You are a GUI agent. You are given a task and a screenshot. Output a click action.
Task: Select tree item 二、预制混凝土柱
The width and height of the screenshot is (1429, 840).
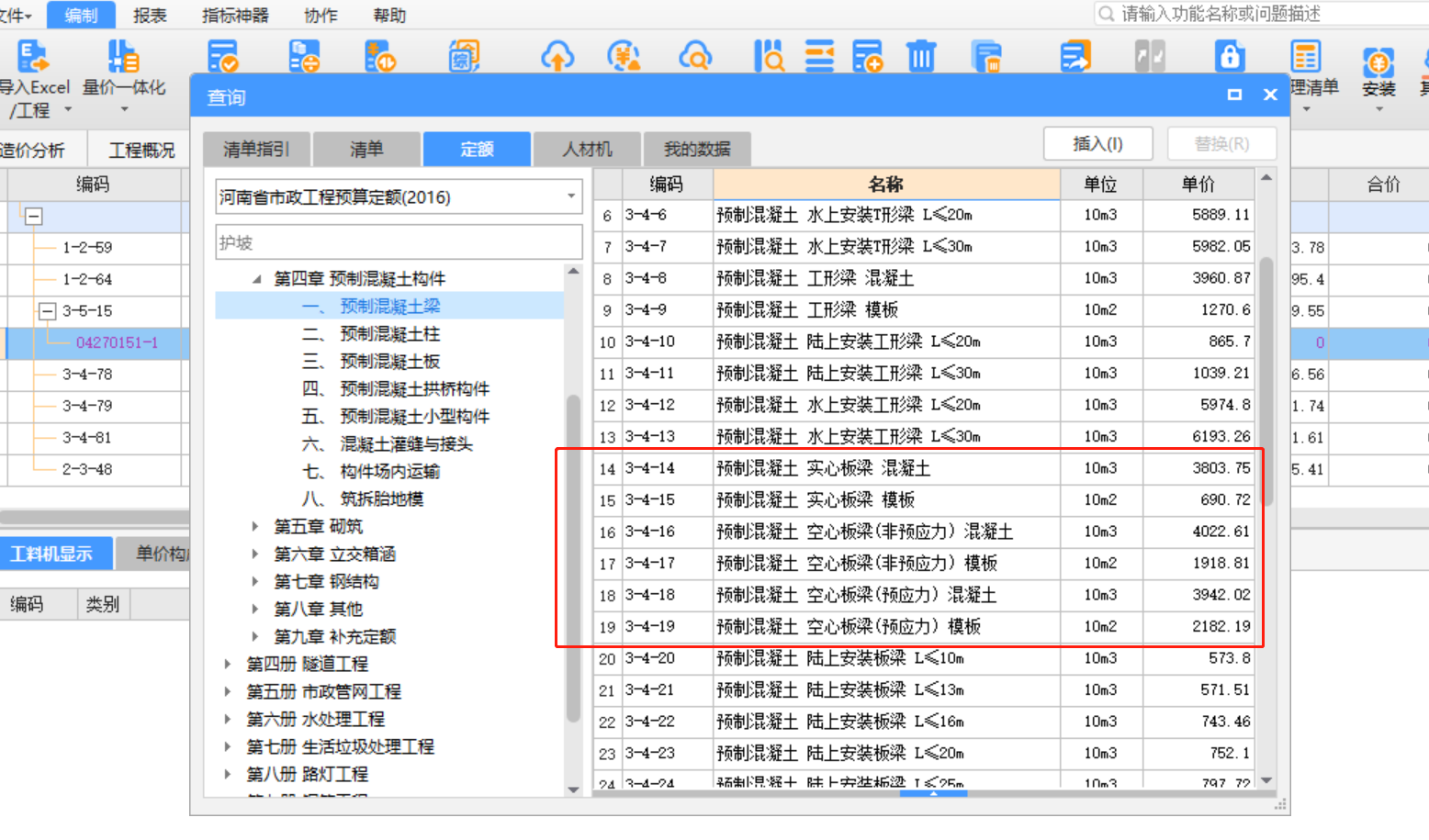pyautogui.click(x=371, y=333)
